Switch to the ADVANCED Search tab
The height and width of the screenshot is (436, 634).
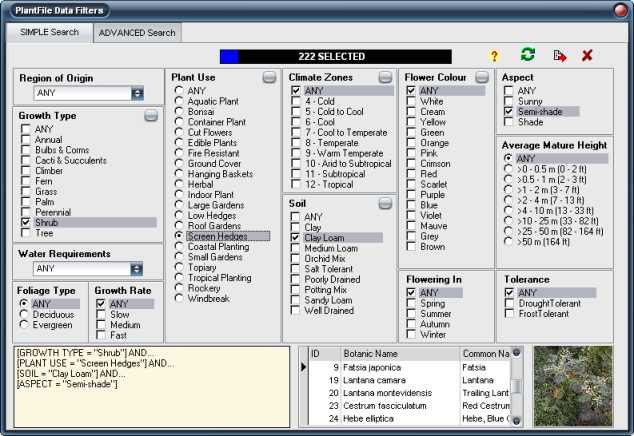pyautogui.click(x=135, y=32)
